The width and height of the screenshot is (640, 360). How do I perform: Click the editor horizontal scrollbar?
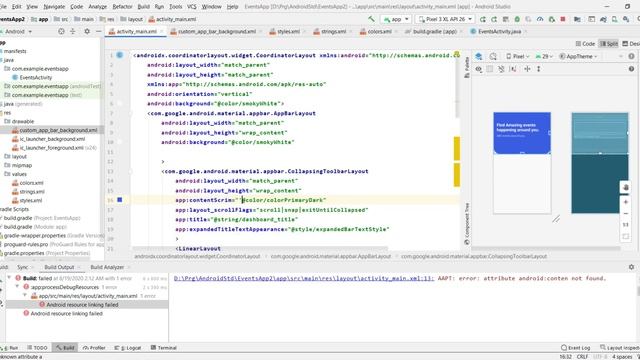260,248
